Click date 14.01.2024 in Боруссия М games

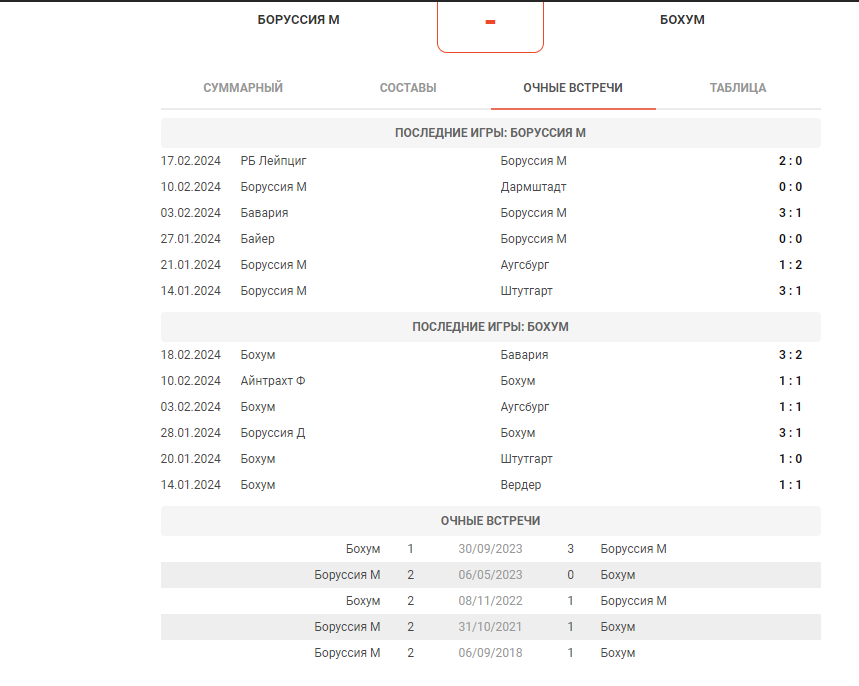pyautogui.click(x=191, y=291)
